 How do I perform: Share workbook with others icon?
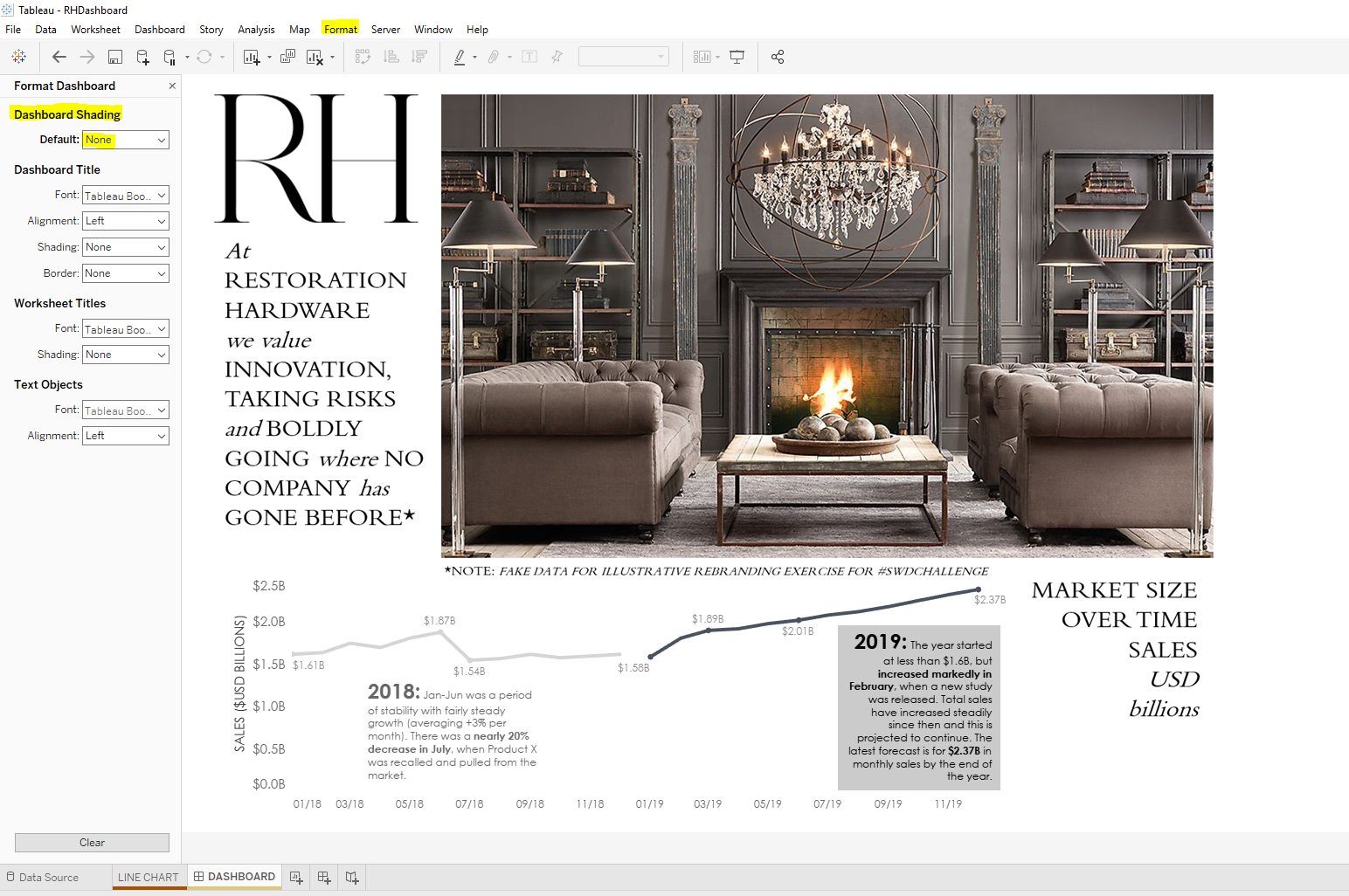tap(778, 57)
